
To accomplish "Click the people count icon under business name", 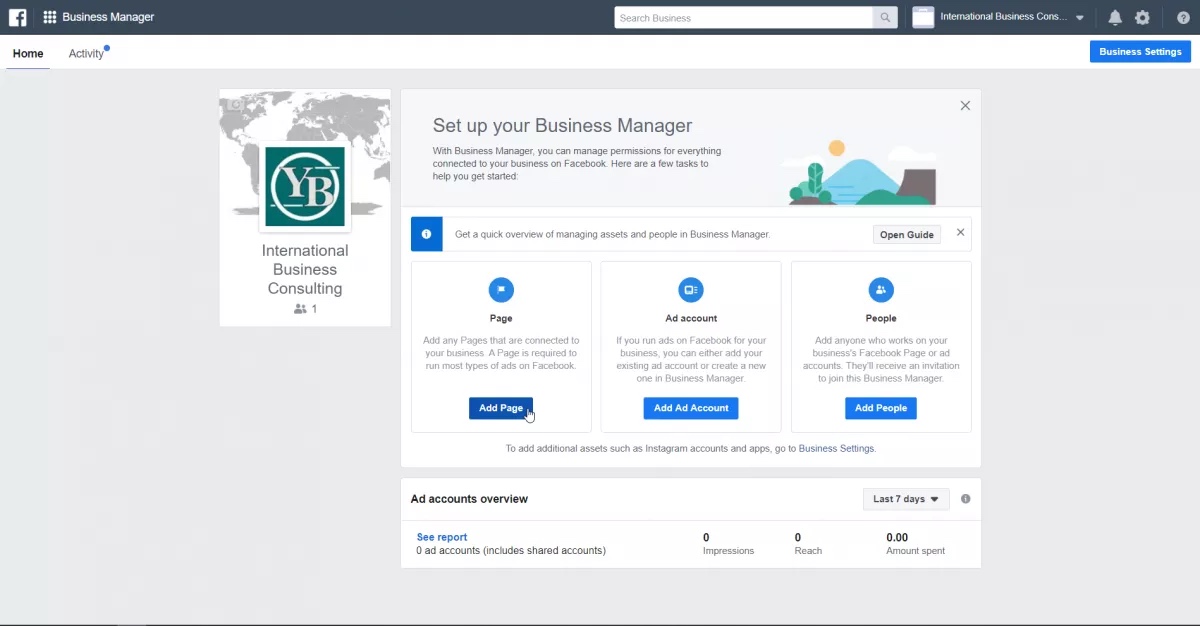I will click(x=300, y=309).
